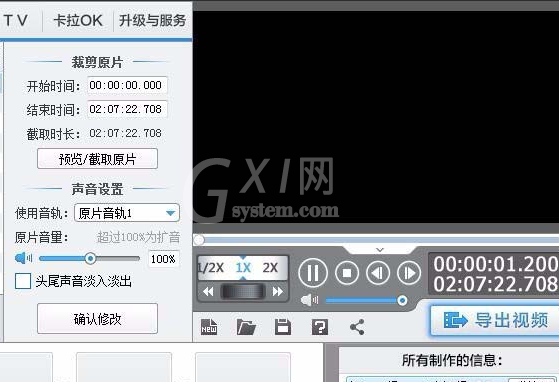Click the rewind double-arrow icon

coord(208,292)
